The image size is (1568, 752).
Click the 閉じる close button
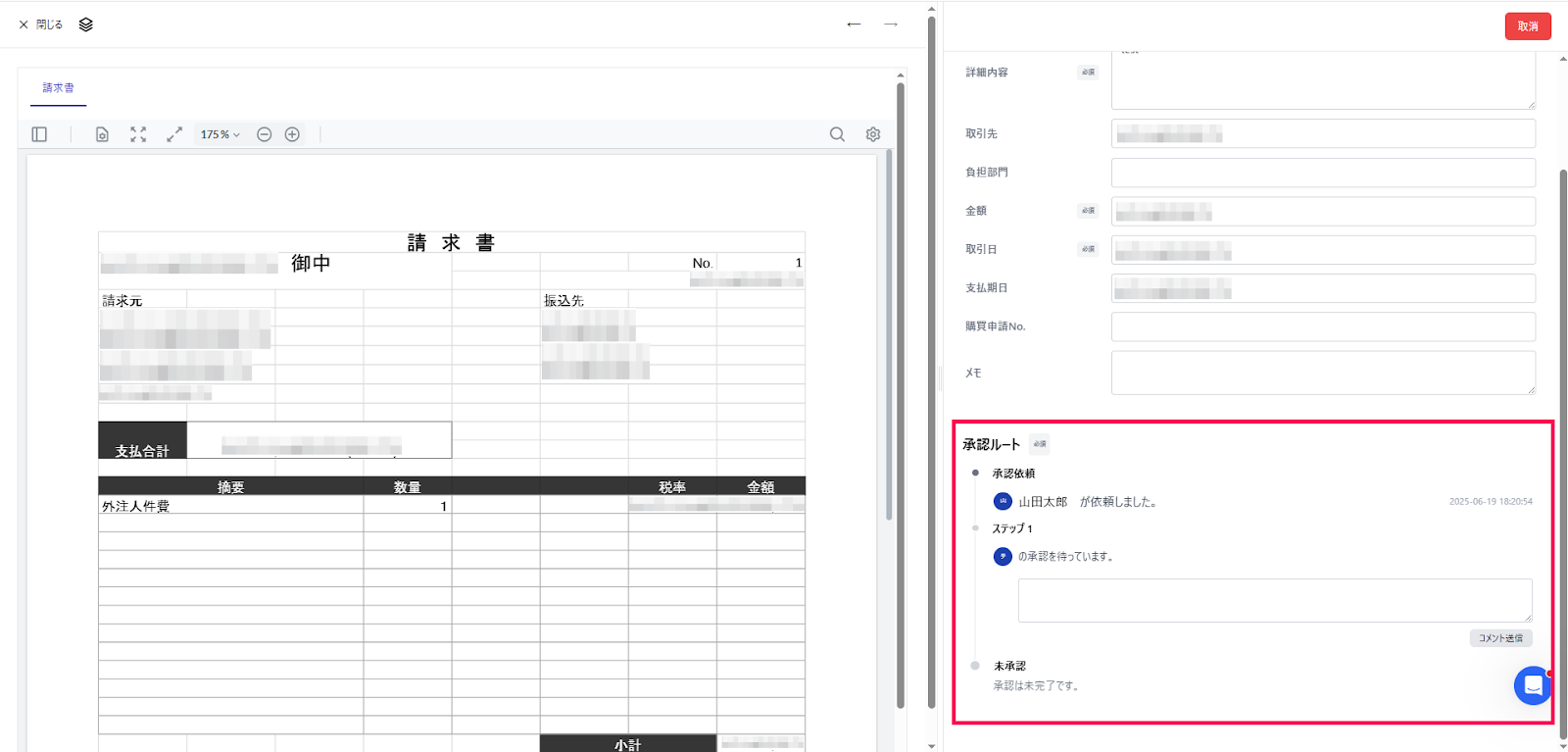coord(40,25)
